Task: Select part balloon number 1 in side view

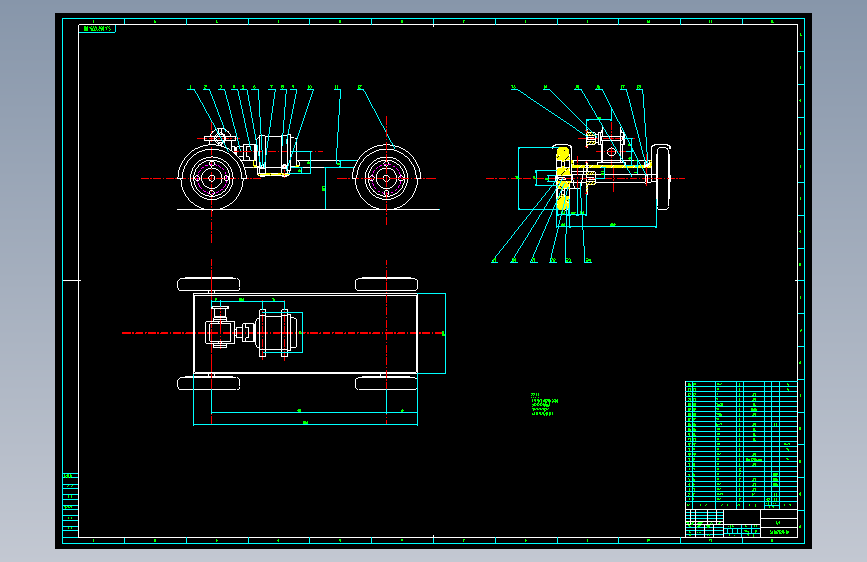Action: coord(191,87)
